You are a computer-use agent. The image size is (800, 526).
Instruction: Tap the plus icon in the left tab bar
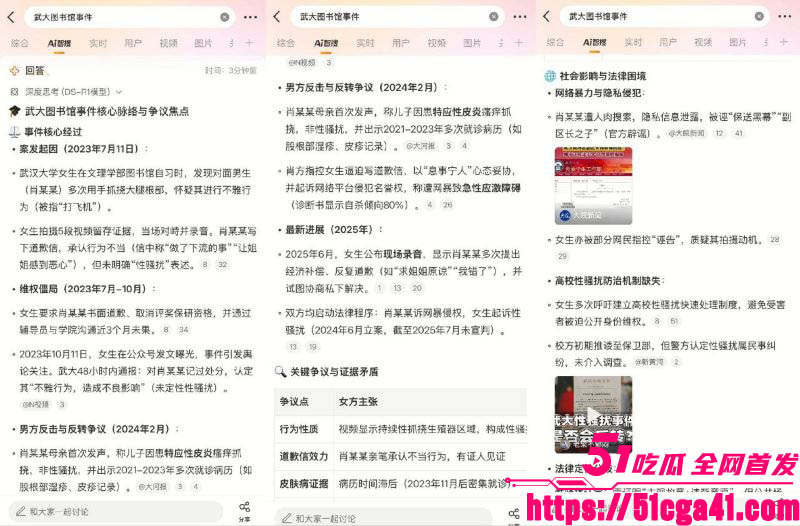249,43
